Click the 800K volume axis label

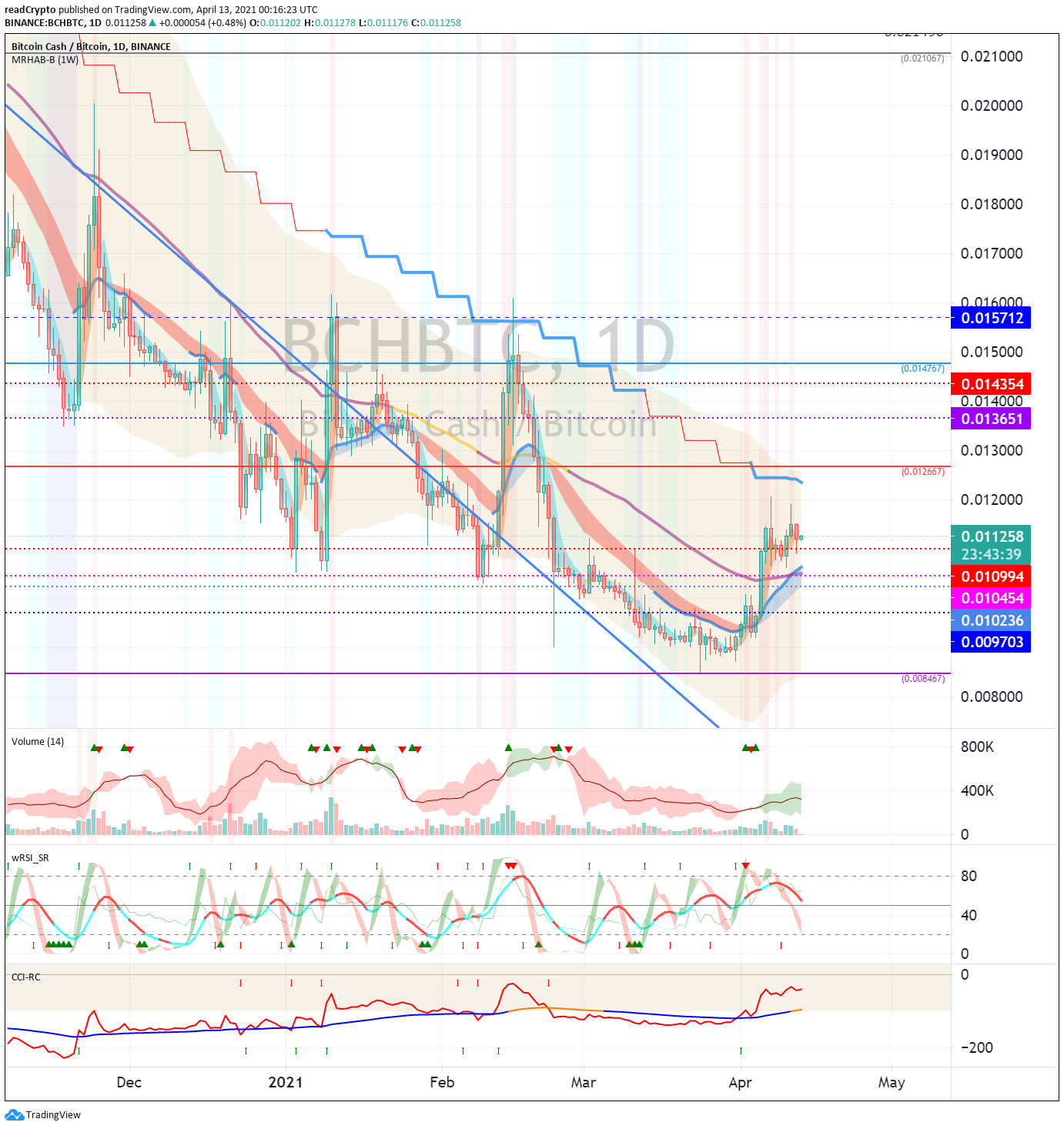[x=977, y=747]
